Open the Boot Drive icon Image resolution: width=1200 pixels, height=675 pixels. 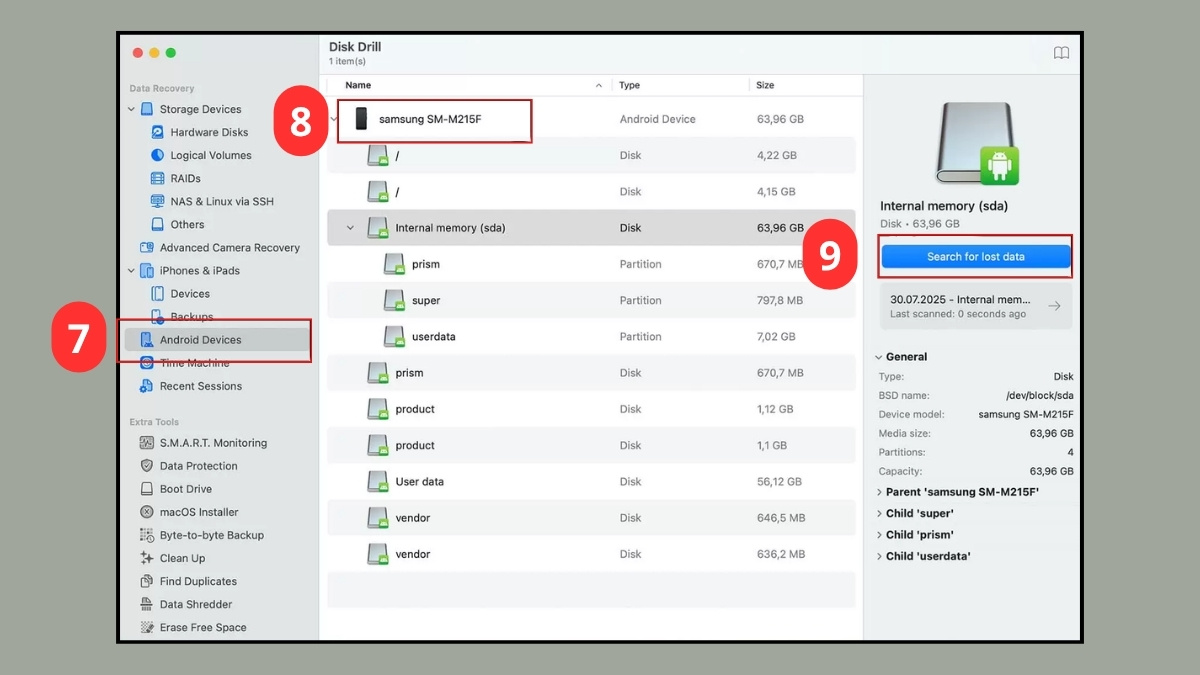coord(147,489)
